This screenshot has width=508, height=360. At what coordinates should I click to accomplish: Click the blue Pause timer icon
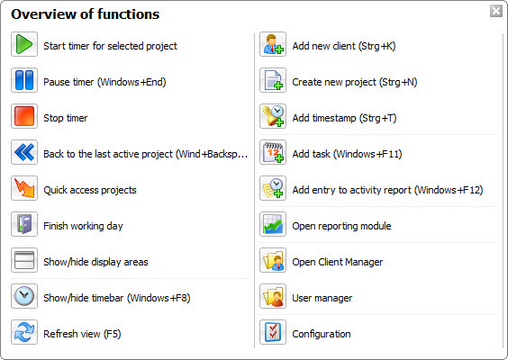click(24, 80)
